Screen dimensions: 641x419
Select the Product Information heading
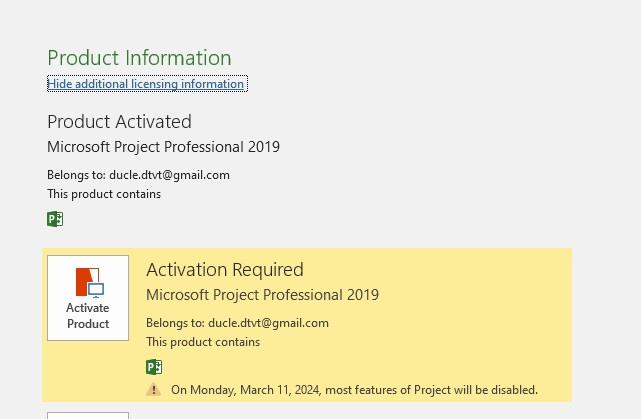[139, 58]
